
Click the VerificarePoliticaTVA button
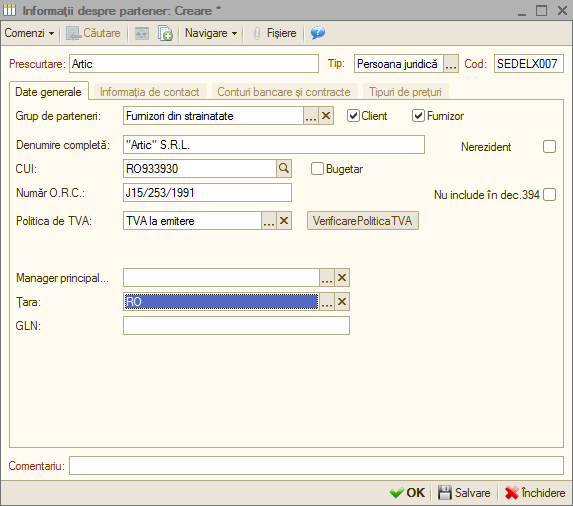click(363, 221)
